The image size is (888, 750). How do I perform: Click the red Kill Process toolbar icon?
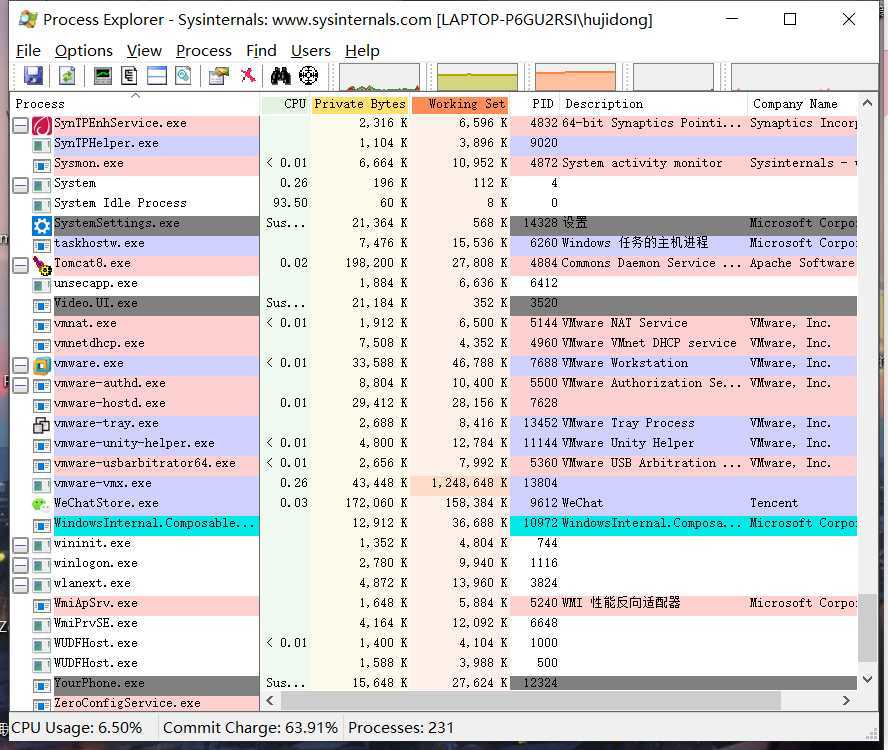[x=248, y=75]
